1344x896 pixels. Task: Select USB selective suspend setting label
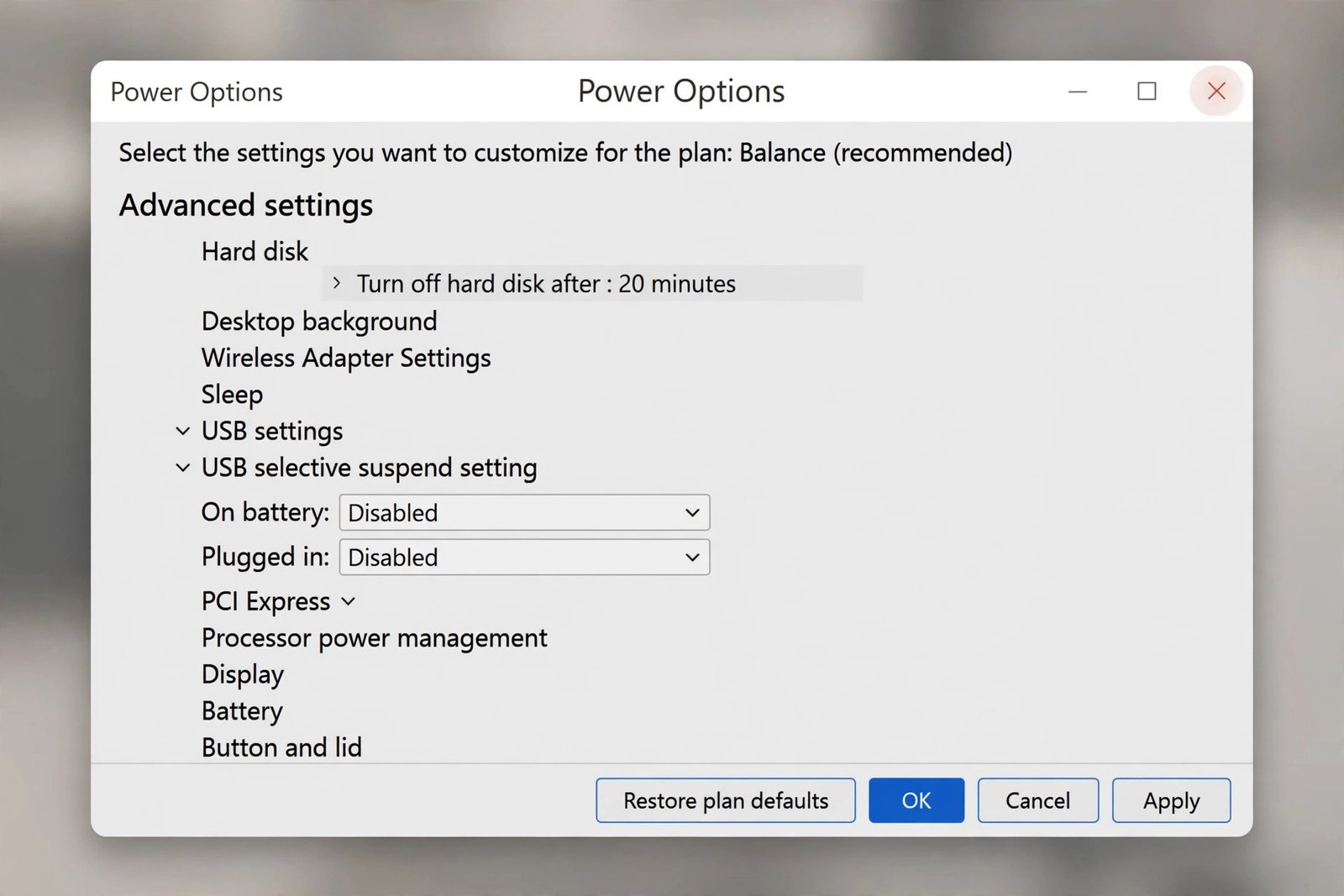(369, 468)
